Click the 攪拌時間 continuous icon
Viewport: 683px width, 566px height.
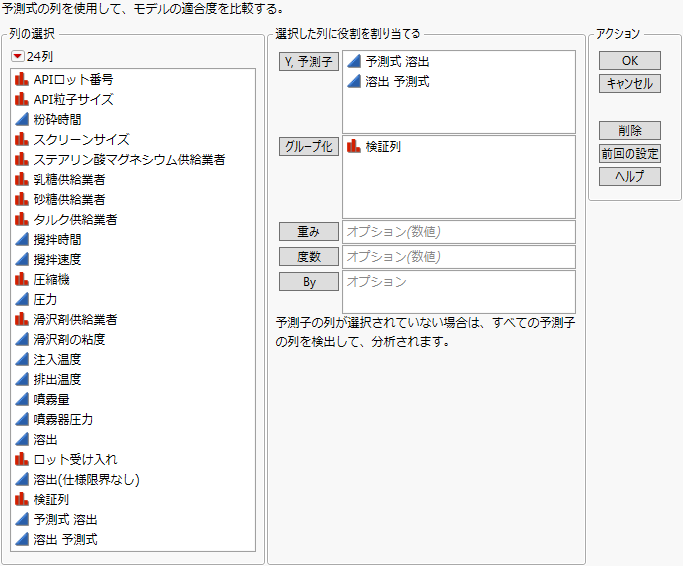tap(22, 240)
